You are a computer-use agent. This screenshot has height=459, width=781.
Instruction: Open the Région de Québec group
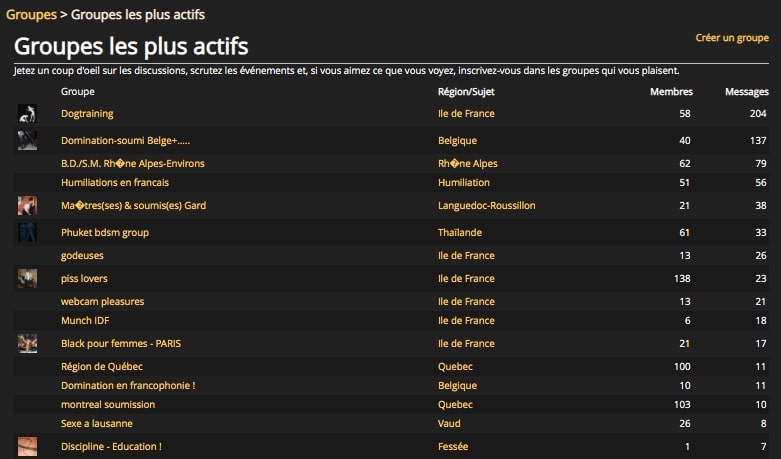(x=102, y=366)
